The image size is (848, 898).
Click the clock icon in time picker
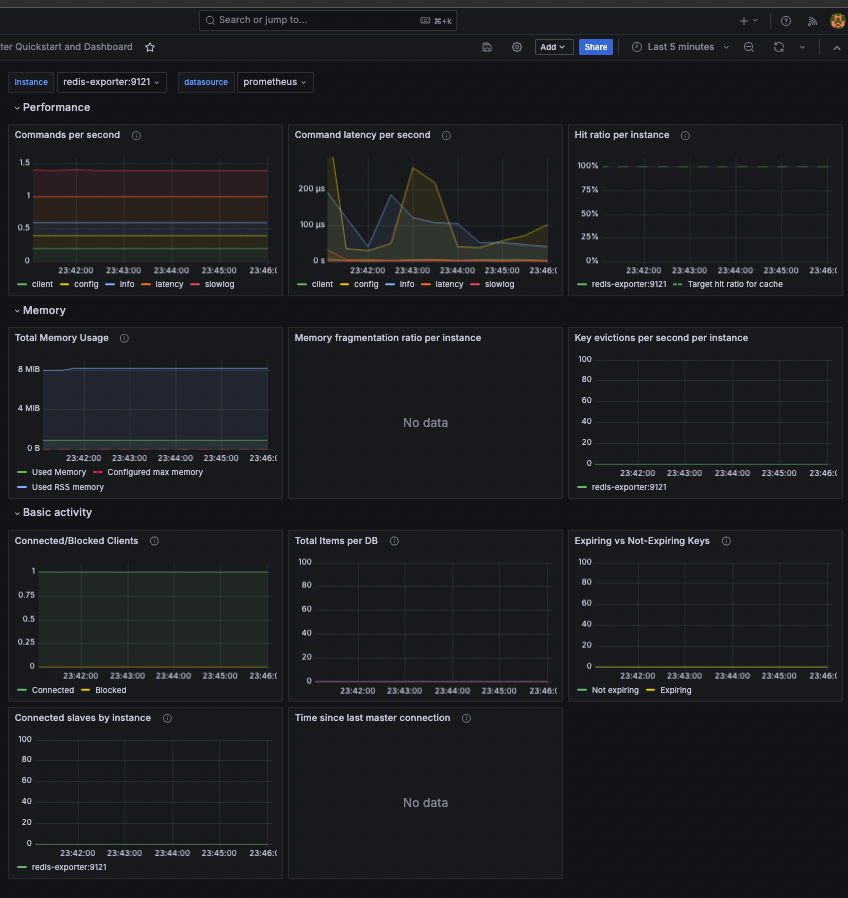coord(637,48)
